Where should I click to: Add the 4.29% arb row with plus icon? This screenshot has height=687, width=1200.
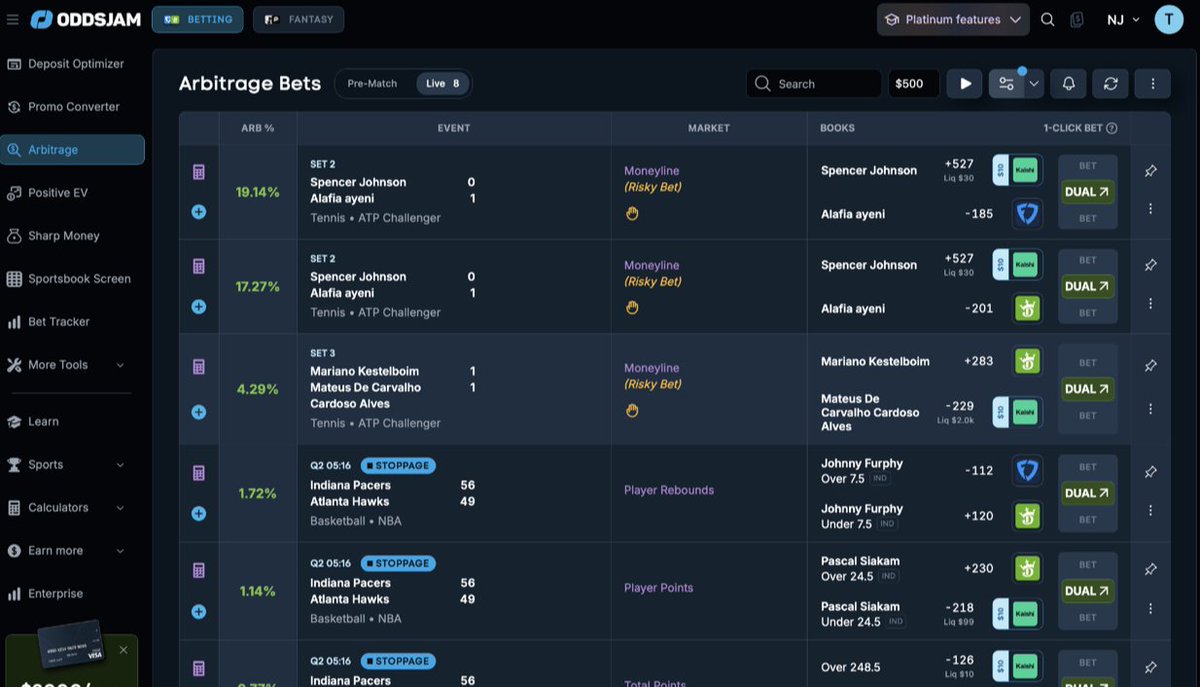(x=198, y=412)
